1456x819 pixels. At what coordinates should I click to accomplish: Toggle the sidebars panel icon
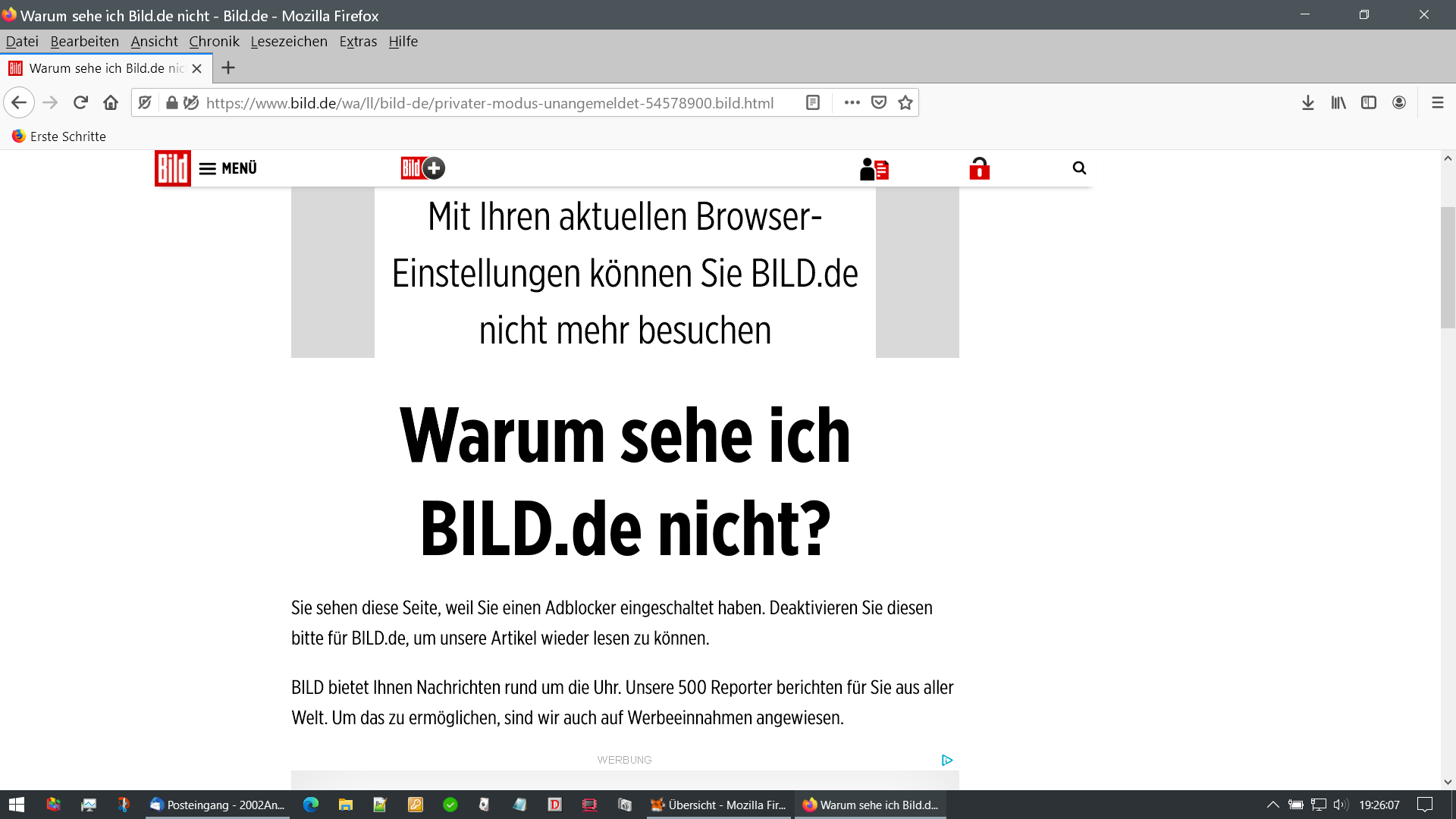pyautogui.click(x=1369, y=102)
